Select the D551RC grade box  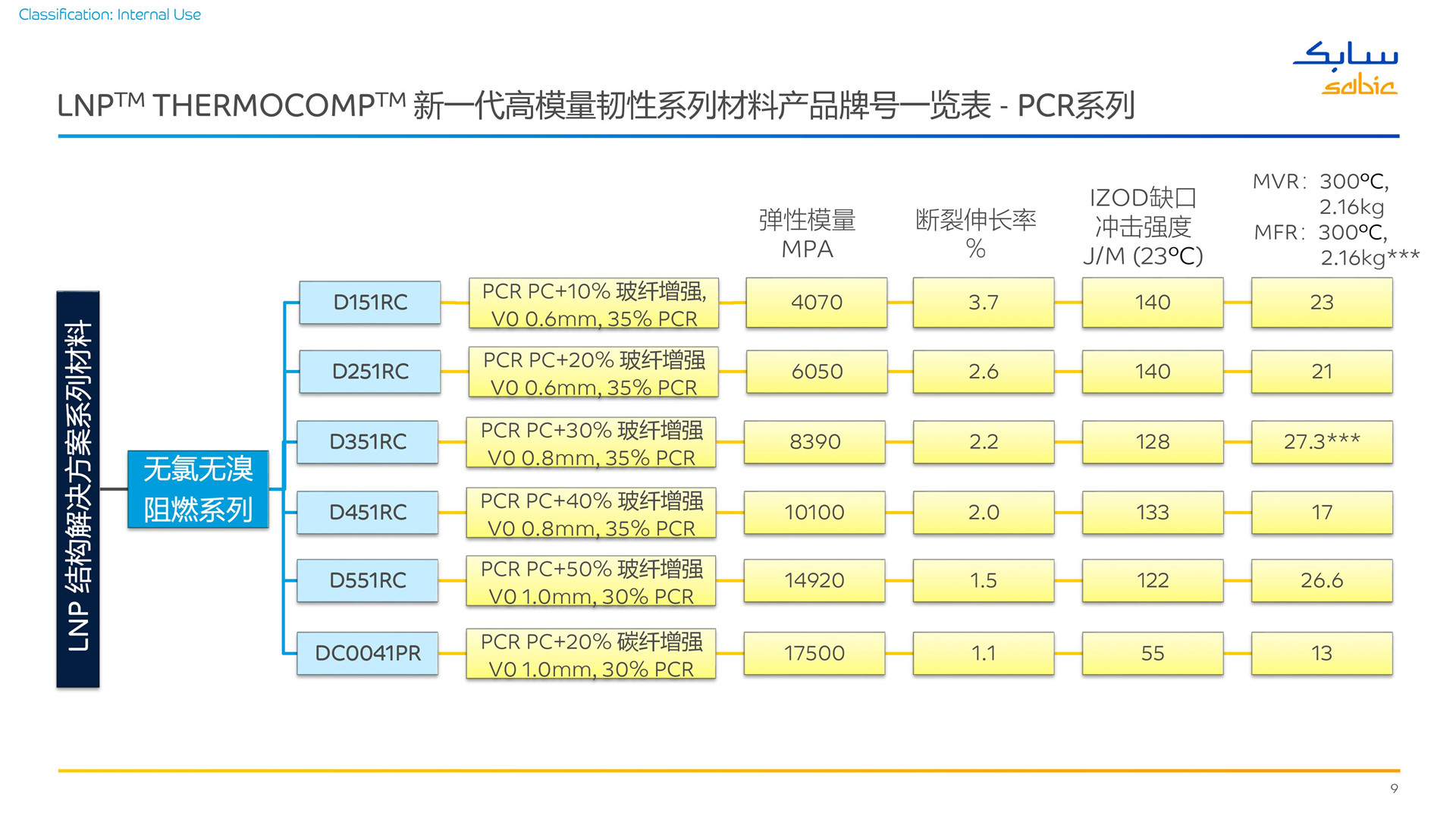[368, 581]
